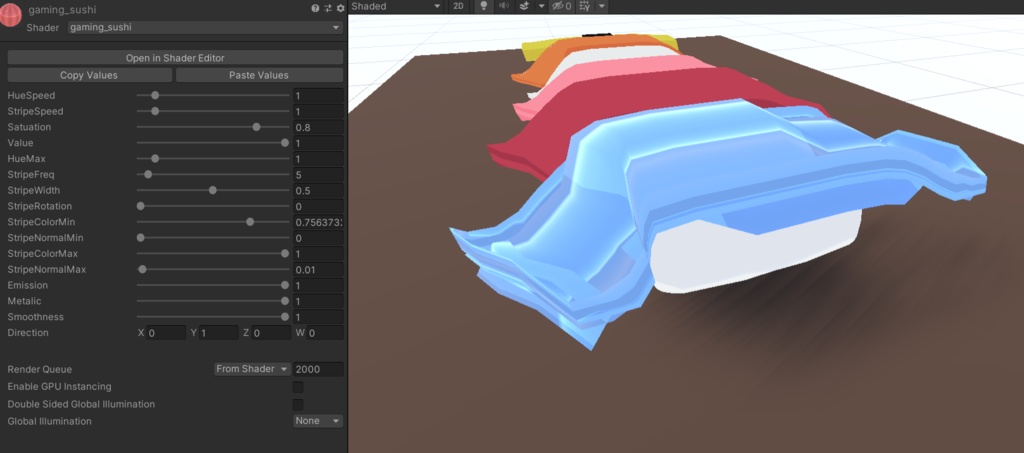Enable Double Sided Global Illumination checkbox
The image size is (1024, 453).
(298, 404)
